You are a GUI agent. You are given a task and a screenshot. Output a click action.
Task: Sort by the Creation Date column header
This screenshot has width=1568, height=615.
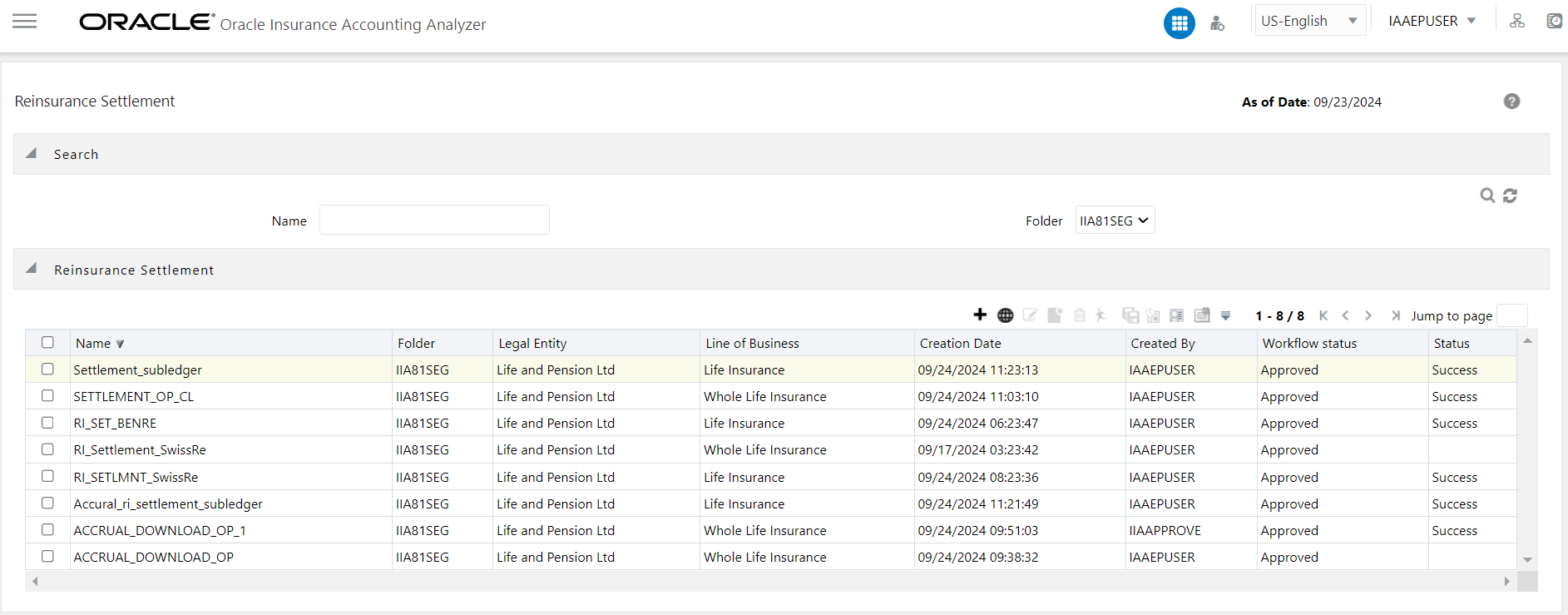(960, 343)
